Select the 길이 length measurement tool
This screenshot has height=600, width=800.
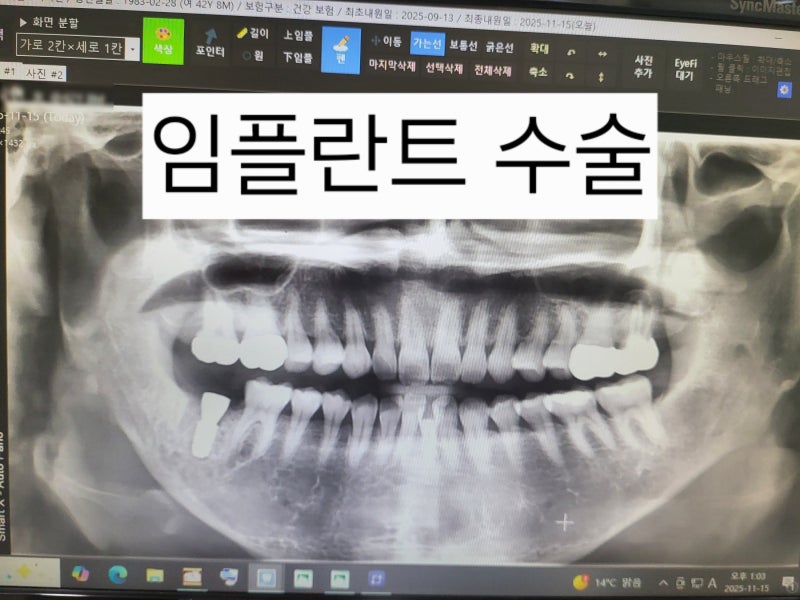click(253, 33)
